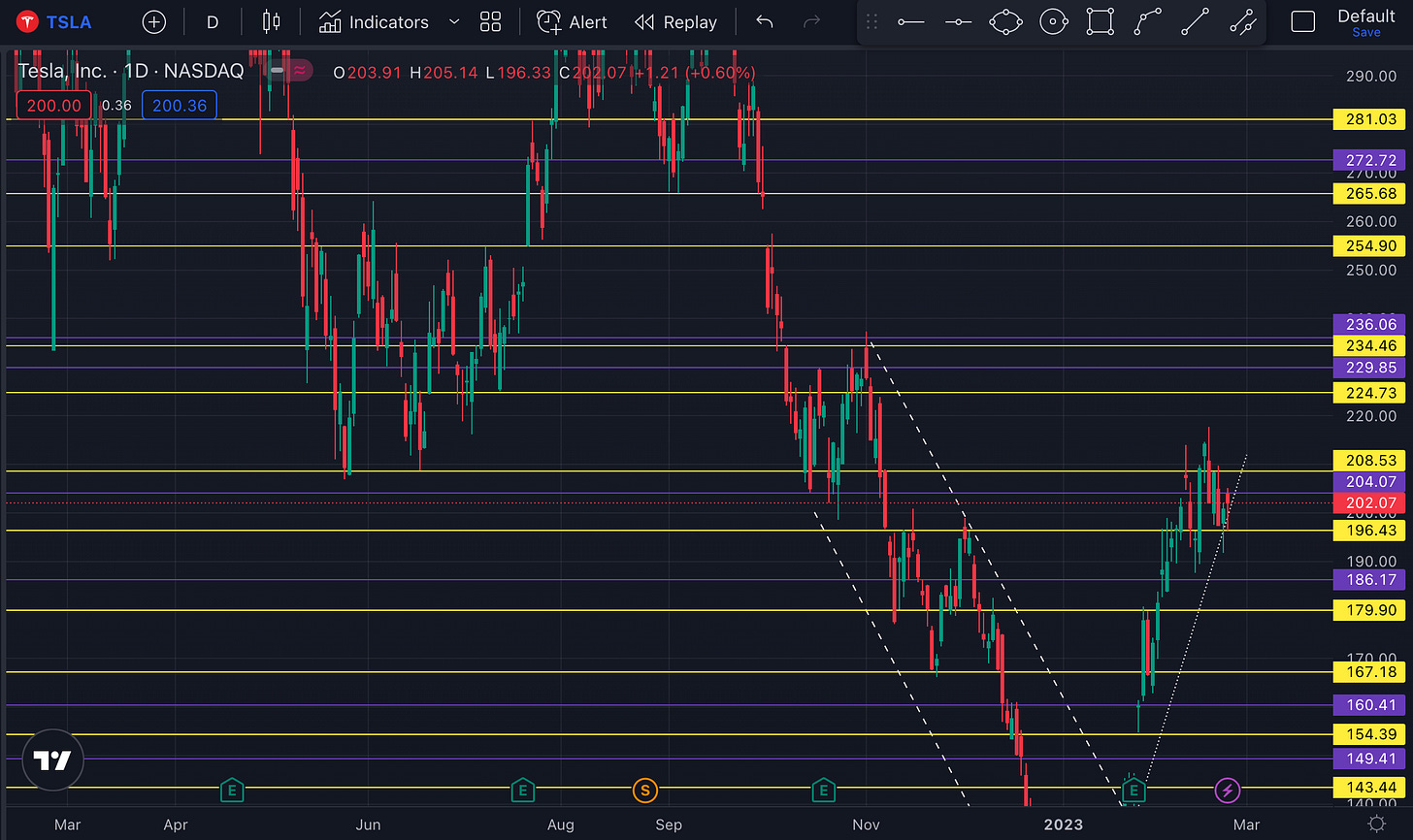Click the buy price 200.36 button
The width and height of the screenshot is (1413, 840).
[x=180, y=106]
